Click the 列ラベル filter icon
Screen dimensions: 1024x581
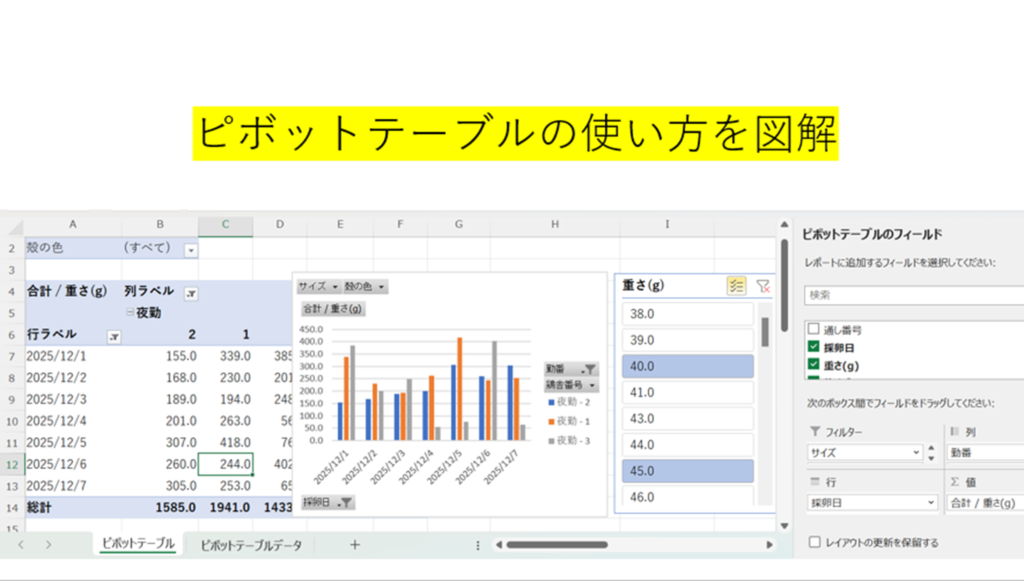(190, 293)
